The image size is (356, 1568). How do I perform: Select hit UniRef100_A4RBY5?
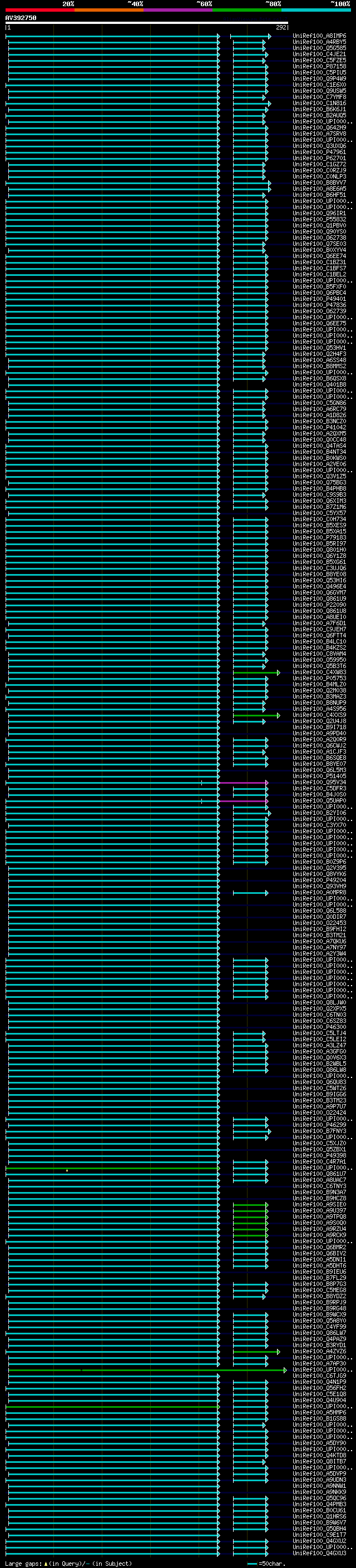319,42
